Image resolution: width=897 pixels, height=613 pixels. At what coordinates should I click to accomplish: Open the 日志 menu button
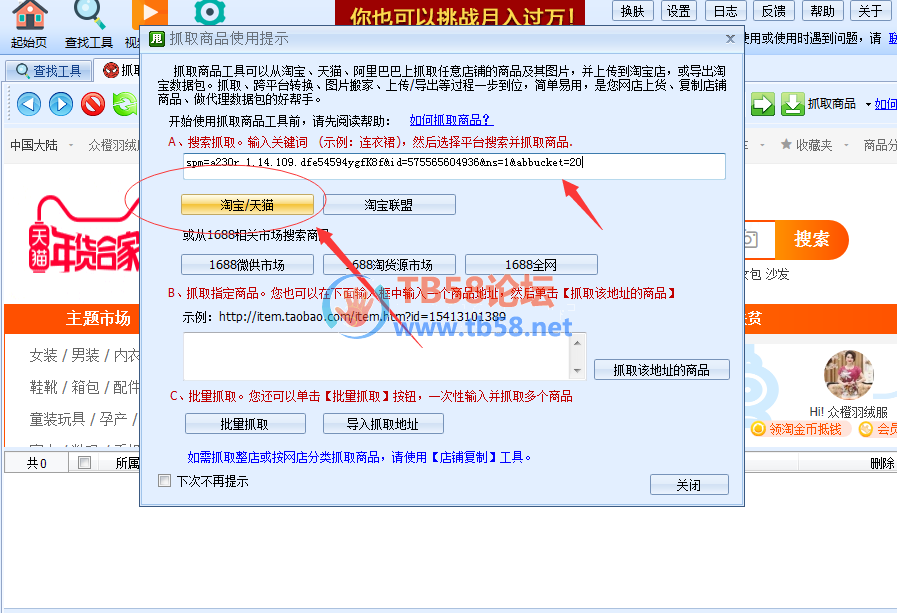[x=725, y=11]
